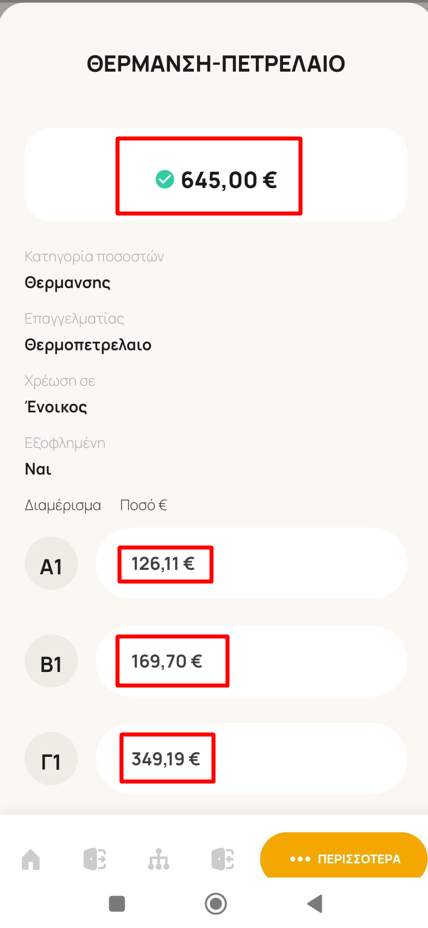Tap the green paid checkmark icon
Screen dimensions: 428x928
(165, 179)
